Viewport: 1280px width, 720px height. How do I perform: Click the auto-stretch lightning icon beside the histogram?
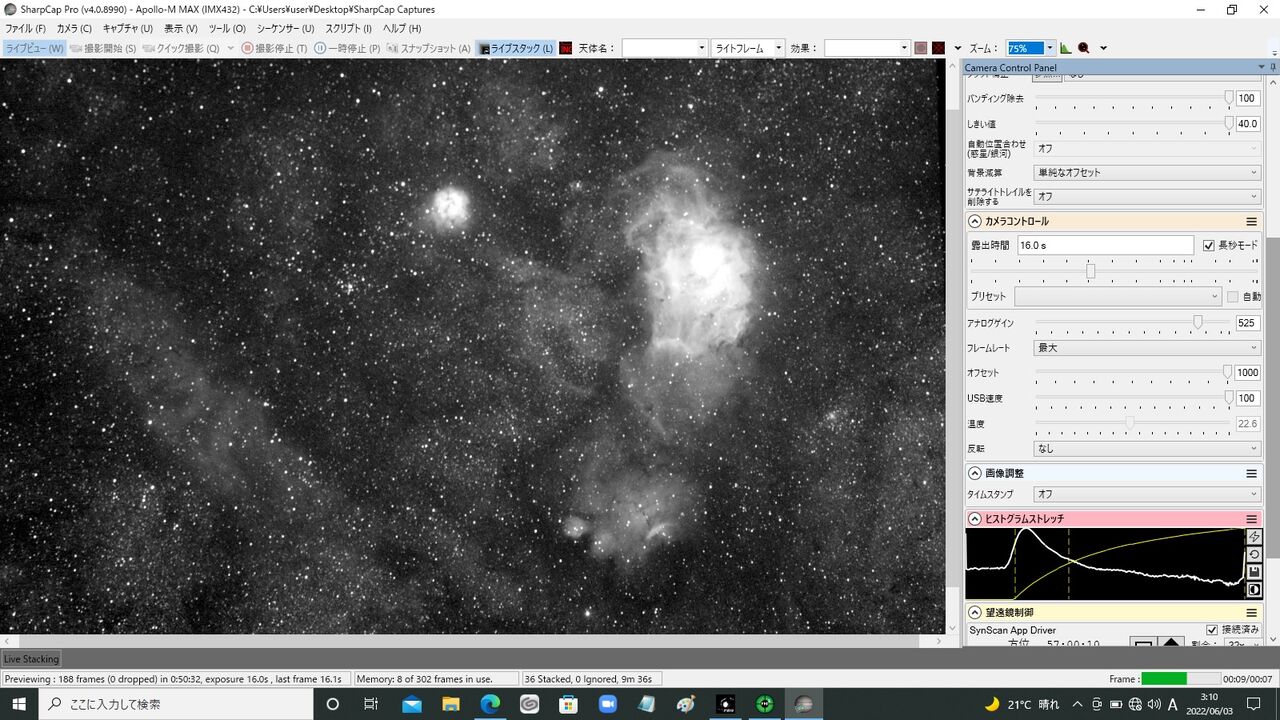1254,537
